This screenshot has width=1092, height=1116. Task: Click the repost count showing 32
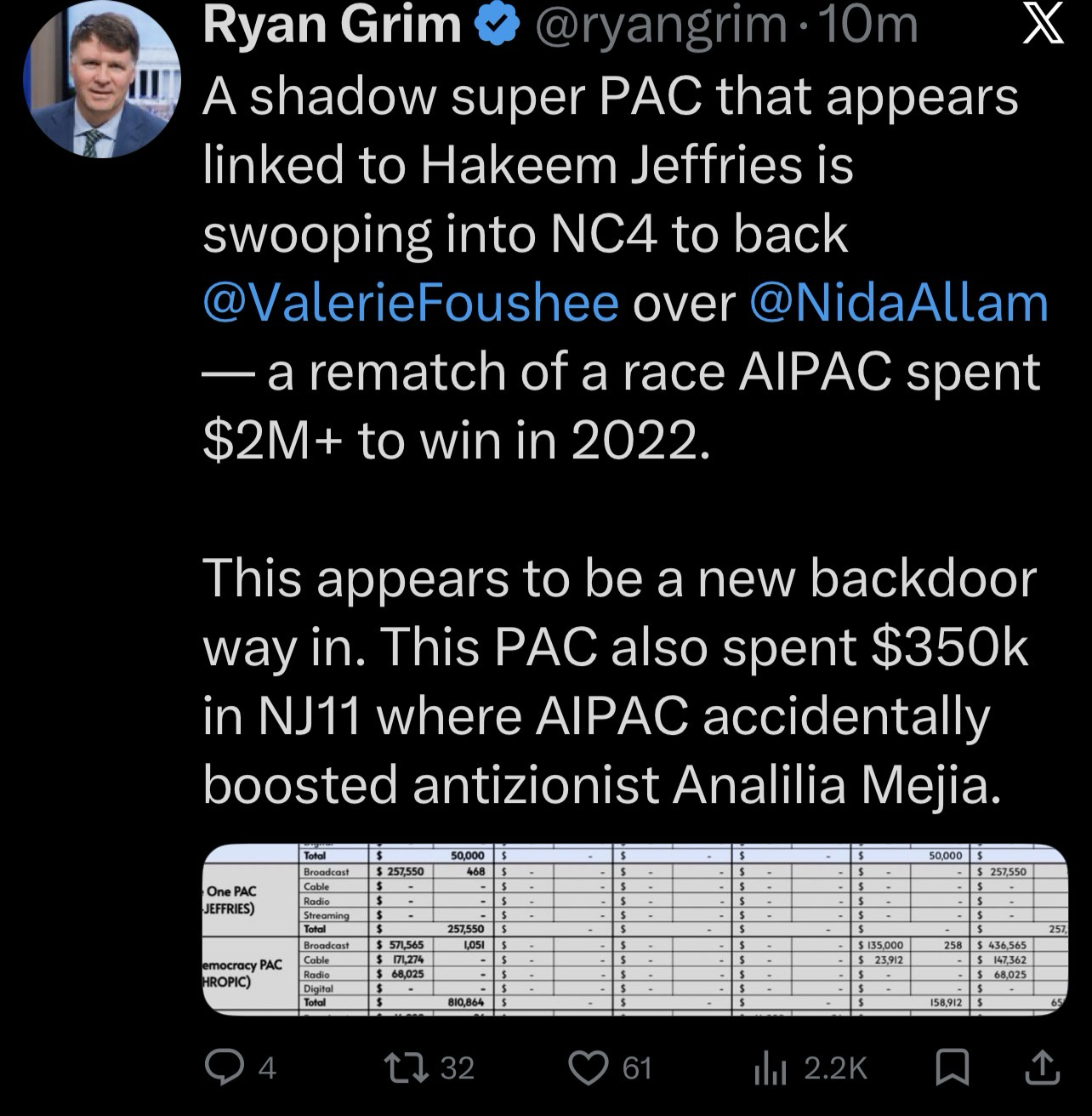(457, 1067)
